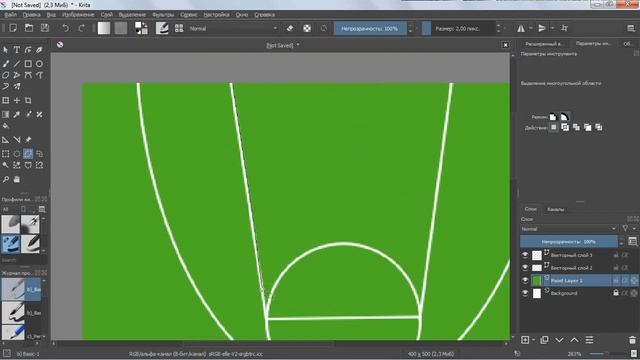
Task: Open the layer blending mode dropdown
Action: pyautogui.click(x=569, y=229)
